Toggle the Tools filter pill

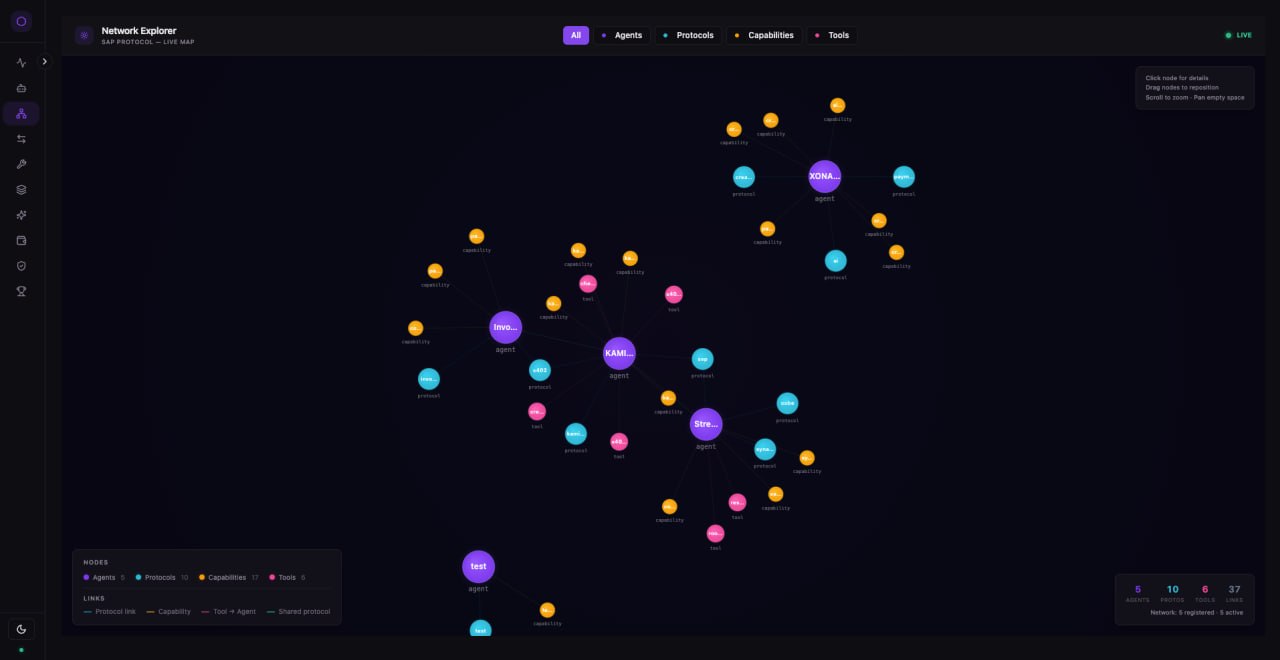coord(831,35)
